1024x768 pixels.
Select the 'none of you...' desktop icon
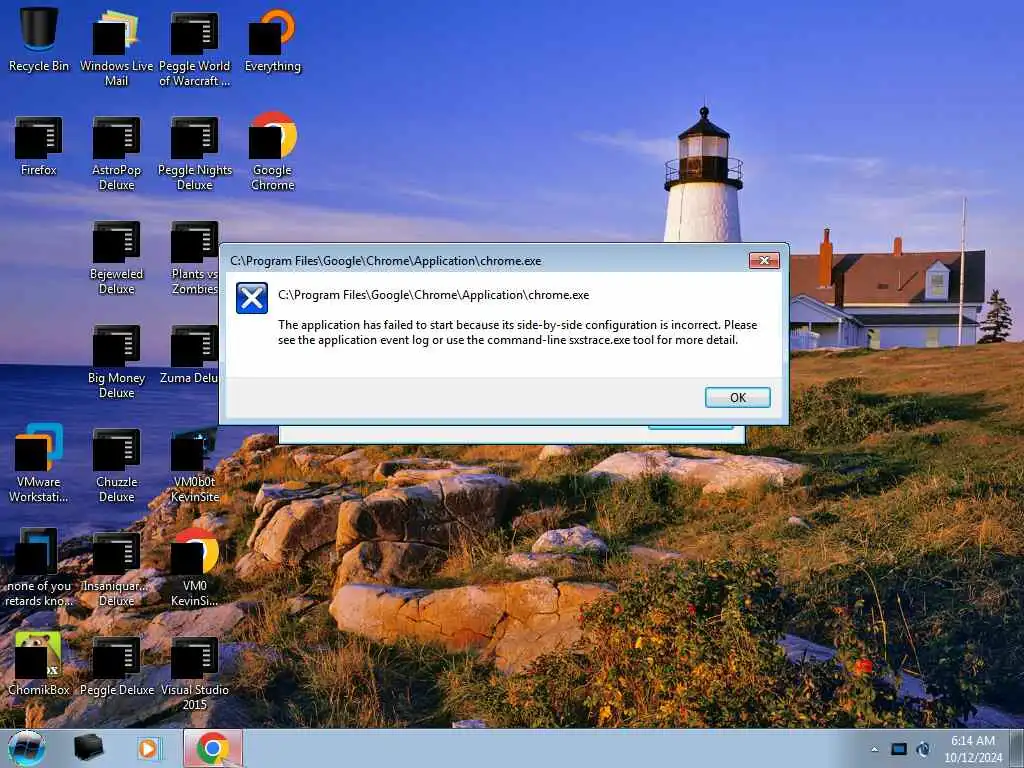[39, 568]
